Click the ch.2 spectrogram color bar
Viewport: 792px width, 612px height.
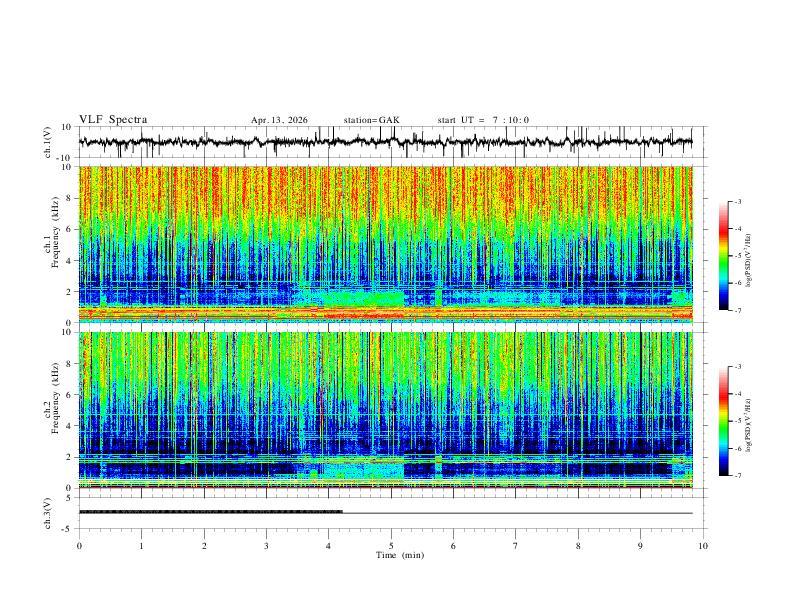(723, 421)
